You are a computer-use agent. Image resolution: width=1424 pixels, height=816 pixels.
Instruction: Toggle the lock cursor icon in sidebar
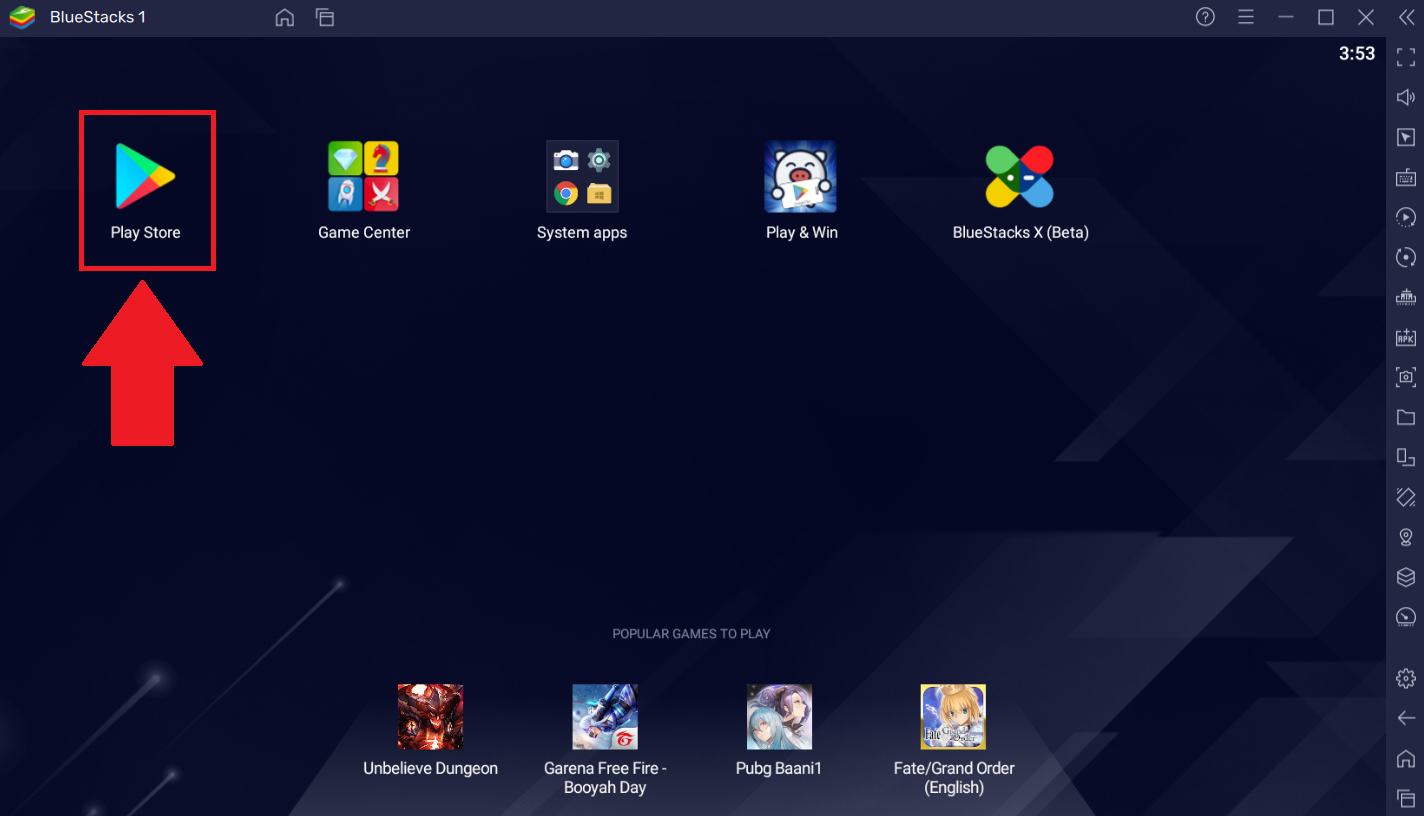click(1406, 137)
